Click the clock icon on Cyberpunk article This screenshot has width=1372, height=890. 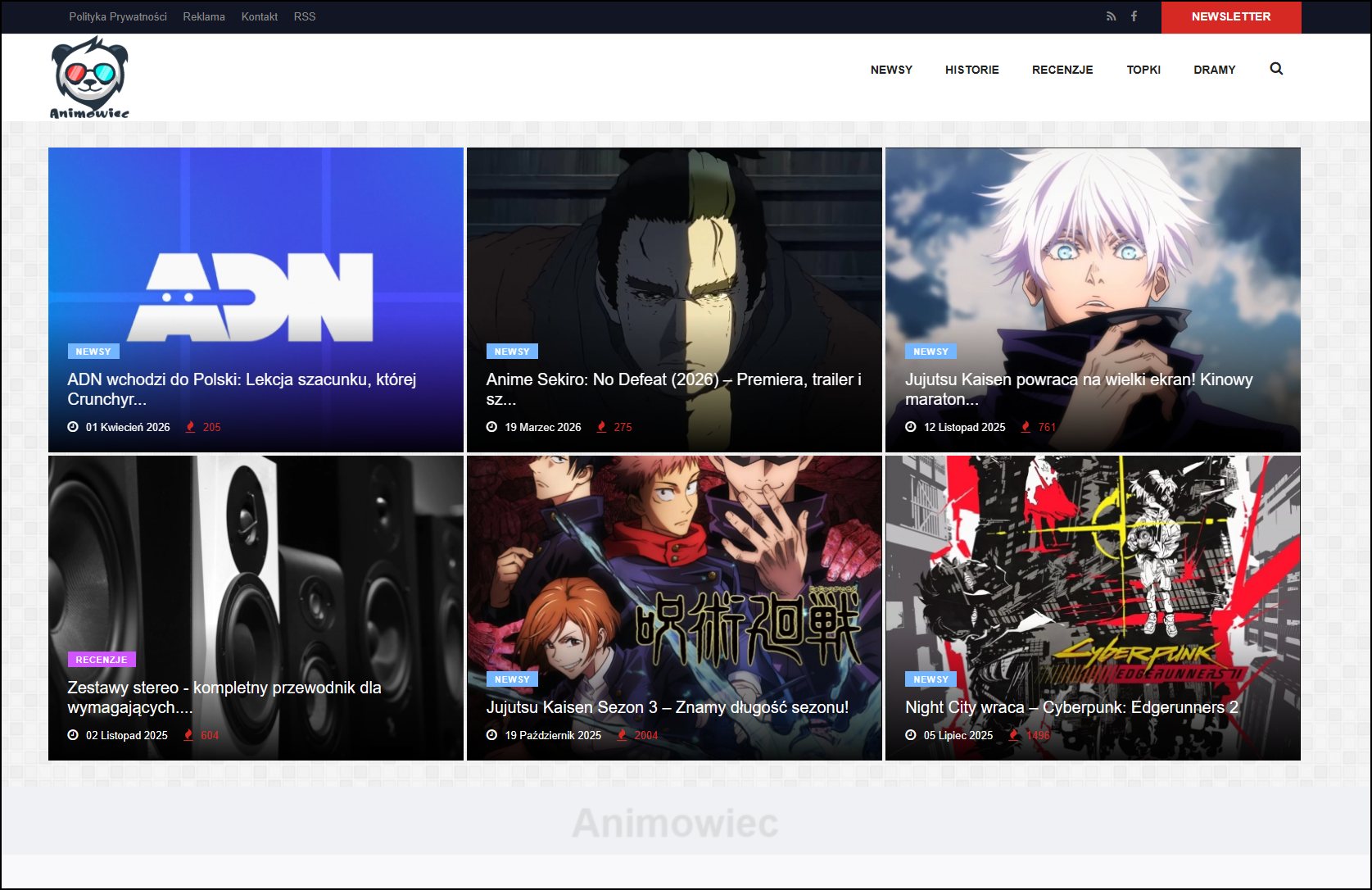click(911, 735)
